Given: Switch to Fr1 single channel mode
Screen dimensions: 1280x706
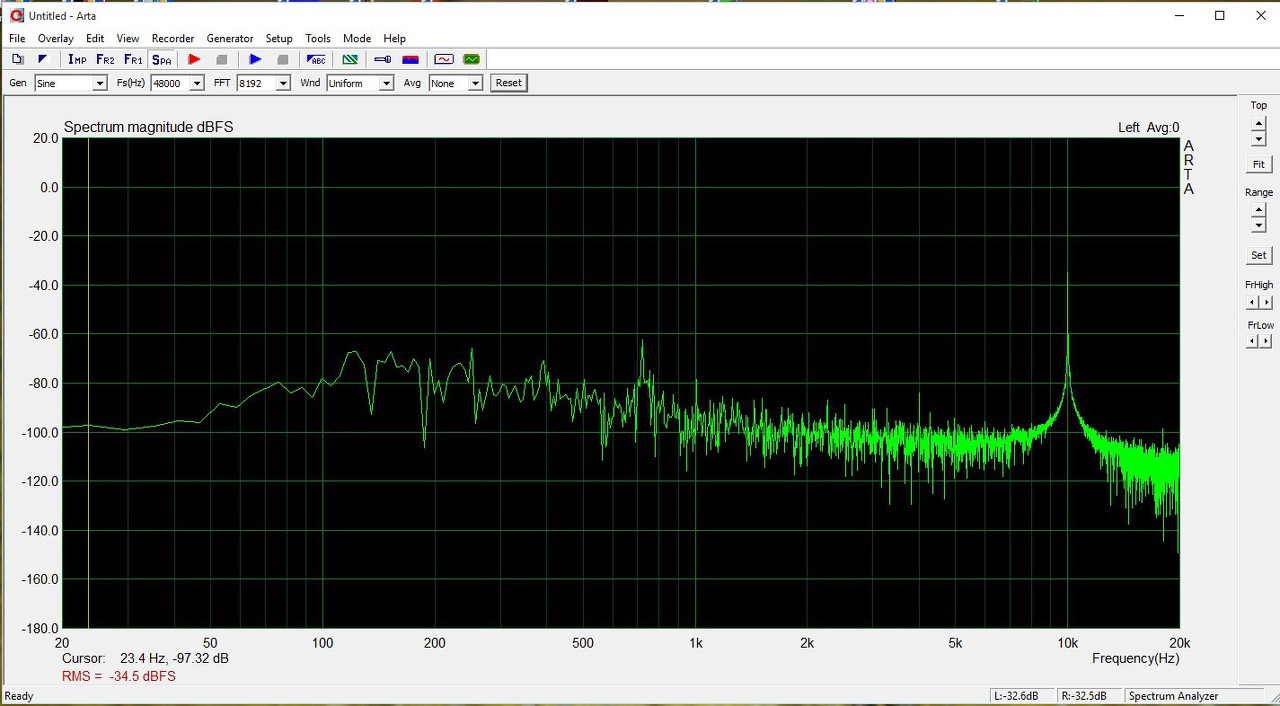Looking at the screenshot, I should [133, 60].
